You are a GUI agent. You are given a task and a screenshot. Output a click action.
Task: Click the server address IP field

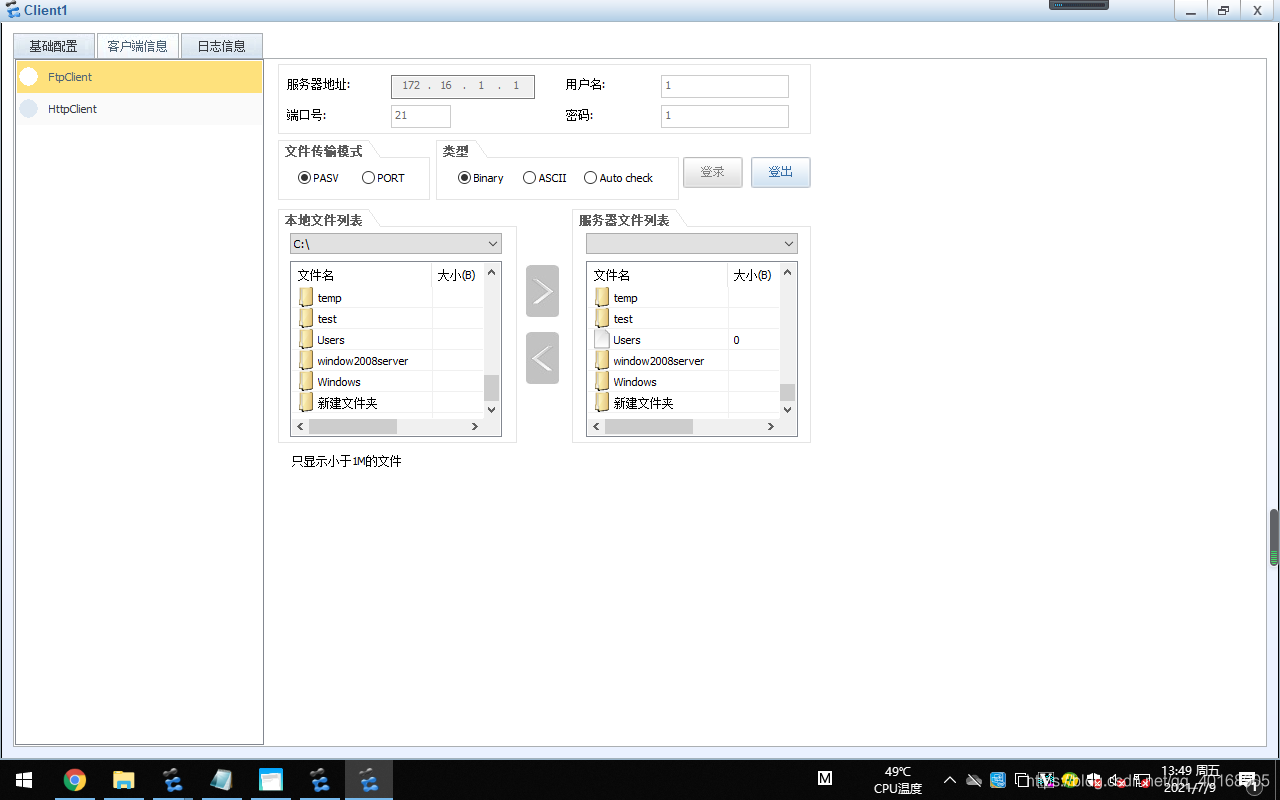point(463,86)
